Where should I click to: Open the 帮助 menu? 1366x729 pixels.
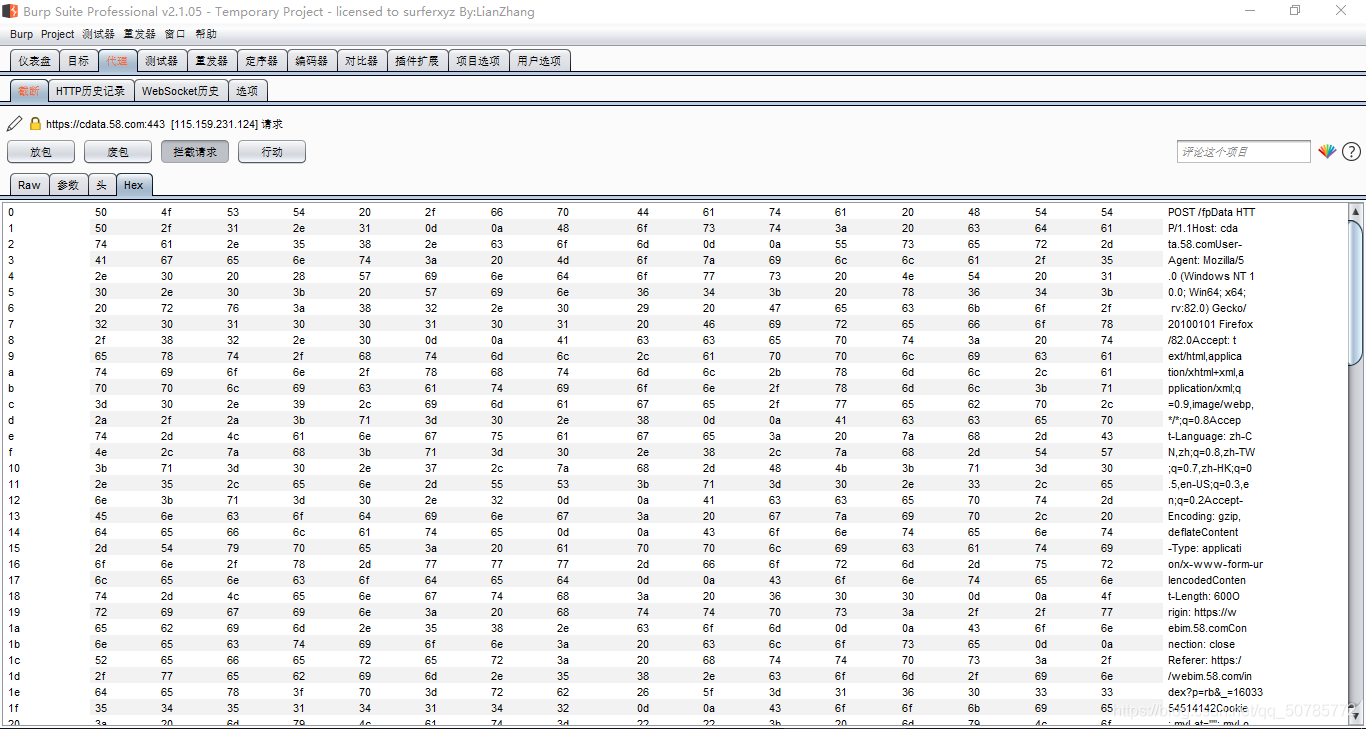pyautogui.click(x=206, y=34)
